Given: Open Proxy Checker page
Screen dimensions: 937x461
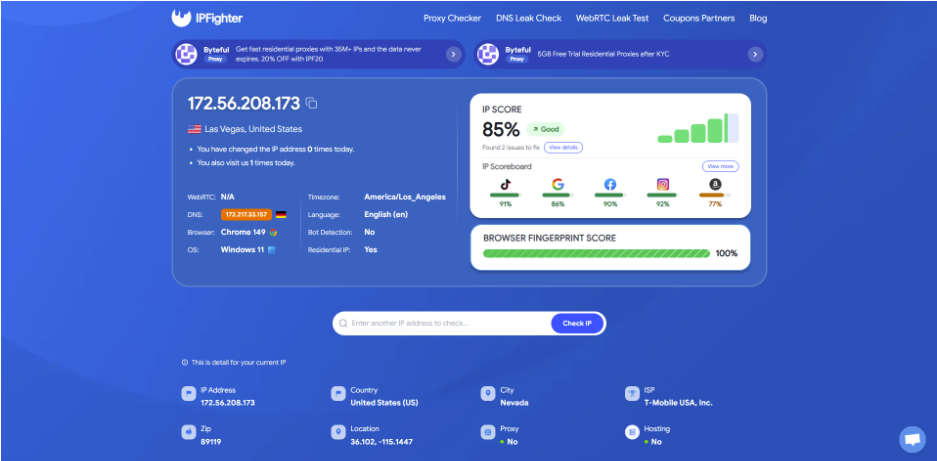Looking at the screenshot, I should point(452,19).
